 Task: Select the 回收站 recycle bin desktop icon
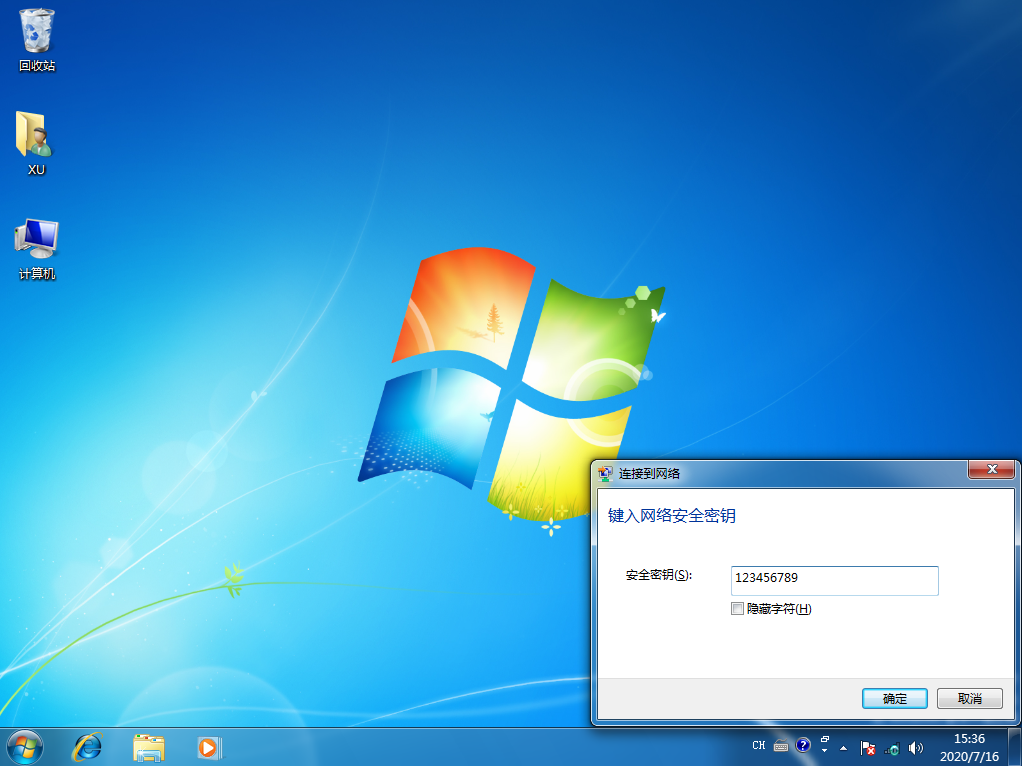37,40
